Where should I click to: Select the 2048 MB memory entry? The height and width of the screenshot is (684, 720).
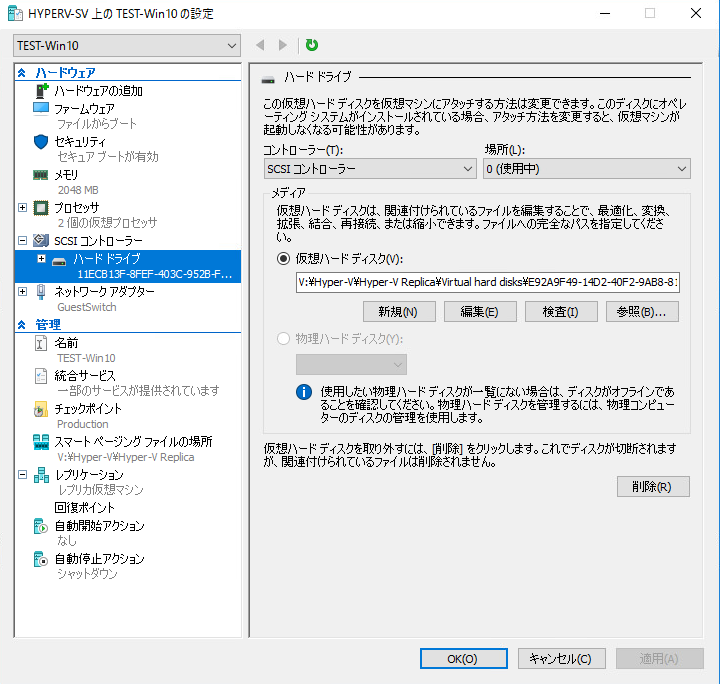(x=78, y=190)
